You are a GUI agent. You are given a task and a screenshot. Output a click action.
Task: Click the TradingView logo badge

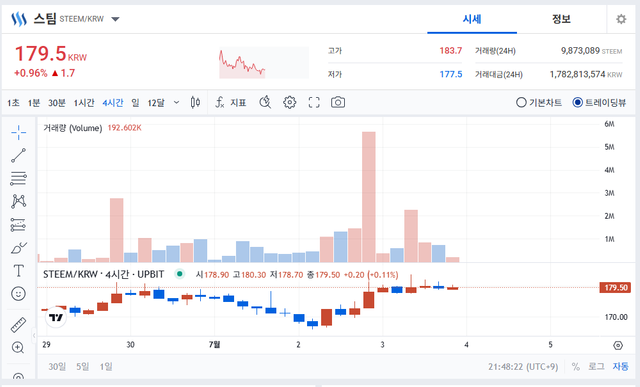click(x=56, y=317)
